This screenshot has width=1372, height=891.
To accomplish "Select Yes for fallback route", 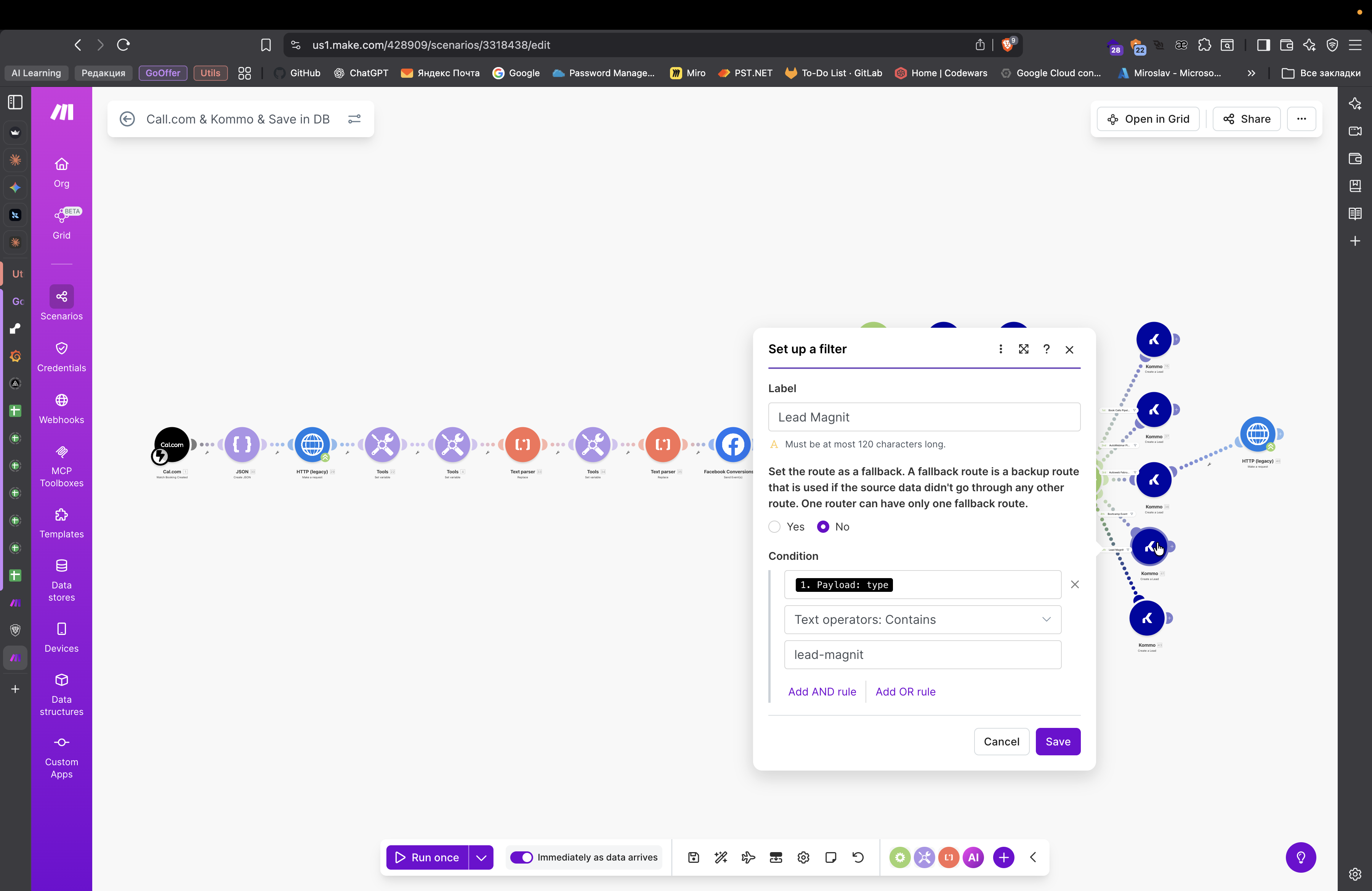I will click(x=775, y=527).
